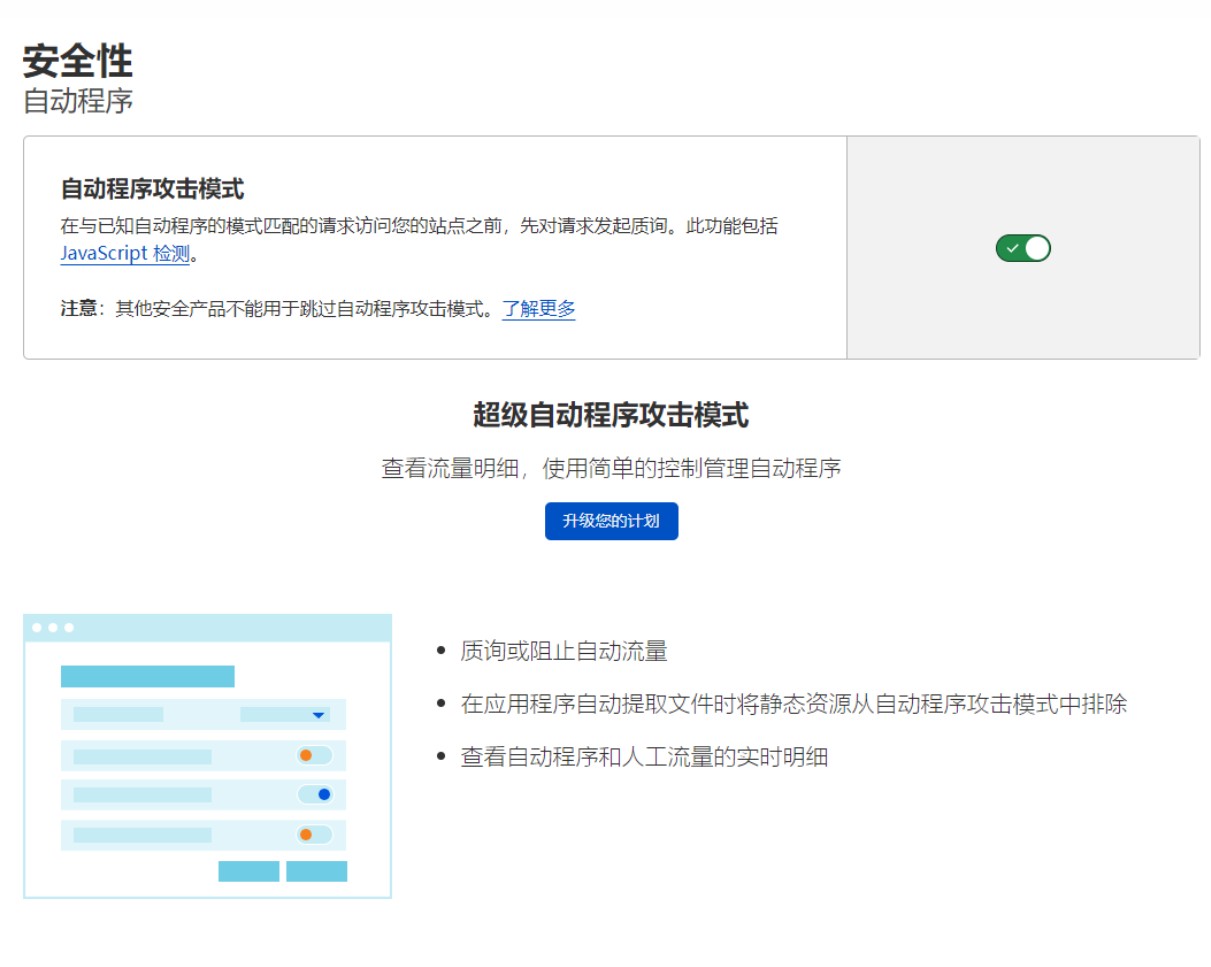Select the bullet about 静态资源 exclusion
The width and height of the screenshot is (1211, 967).
tap(793, 704)
